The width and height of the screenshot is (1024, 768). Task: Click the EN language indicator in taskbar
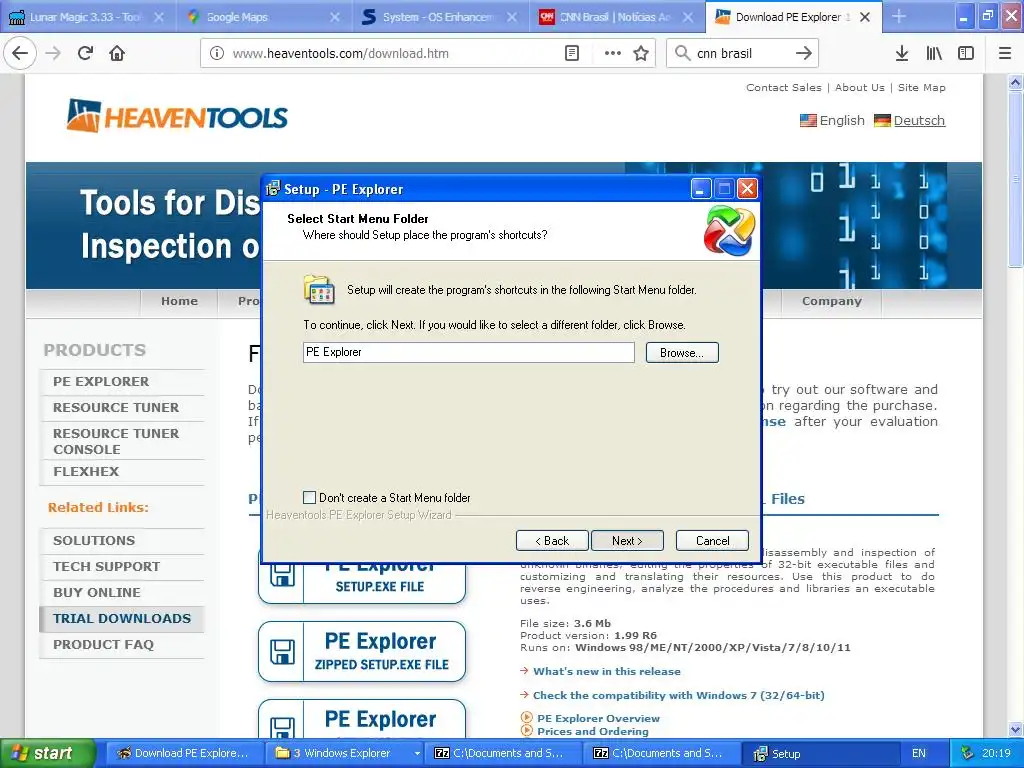pyautogui.click(x=918, y=753)
